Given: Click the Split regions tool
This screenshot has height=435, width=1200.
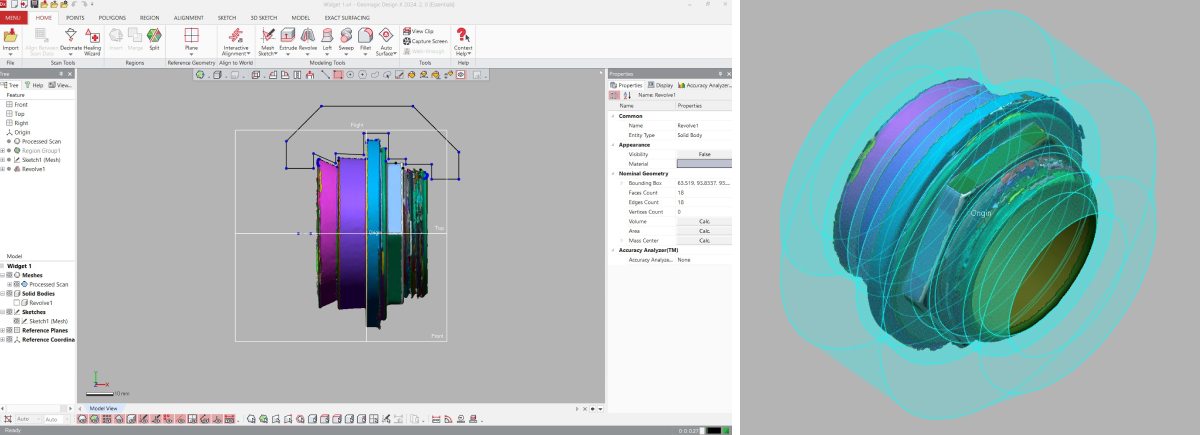Looking at the screenshot, I should [154, 38].
